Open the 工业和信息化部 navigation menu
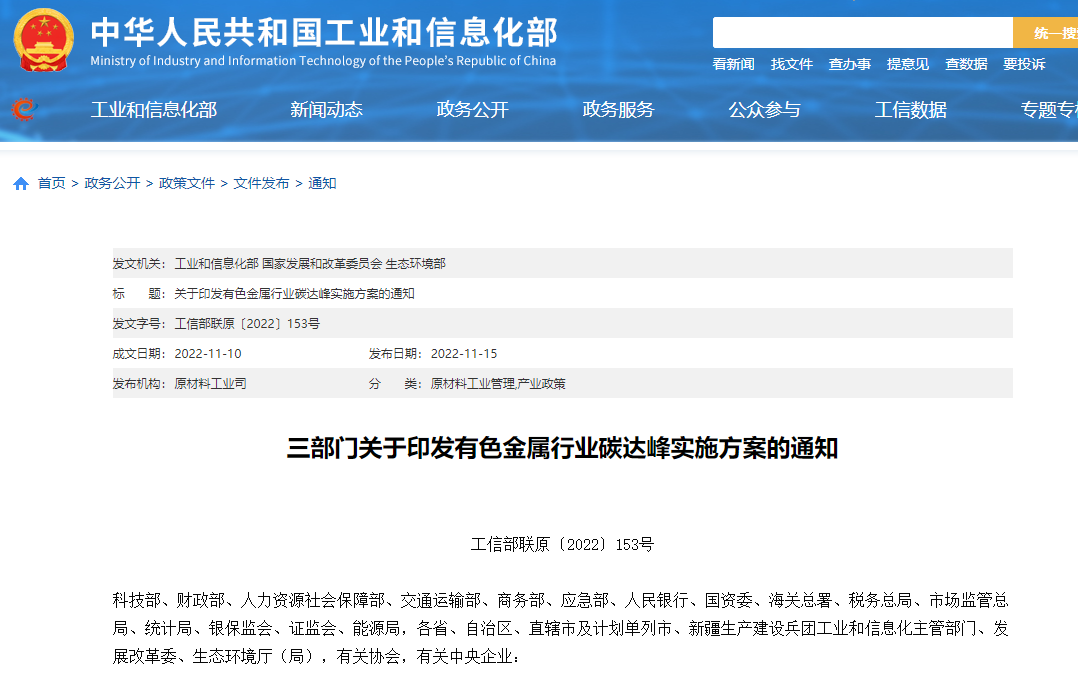 156,110
